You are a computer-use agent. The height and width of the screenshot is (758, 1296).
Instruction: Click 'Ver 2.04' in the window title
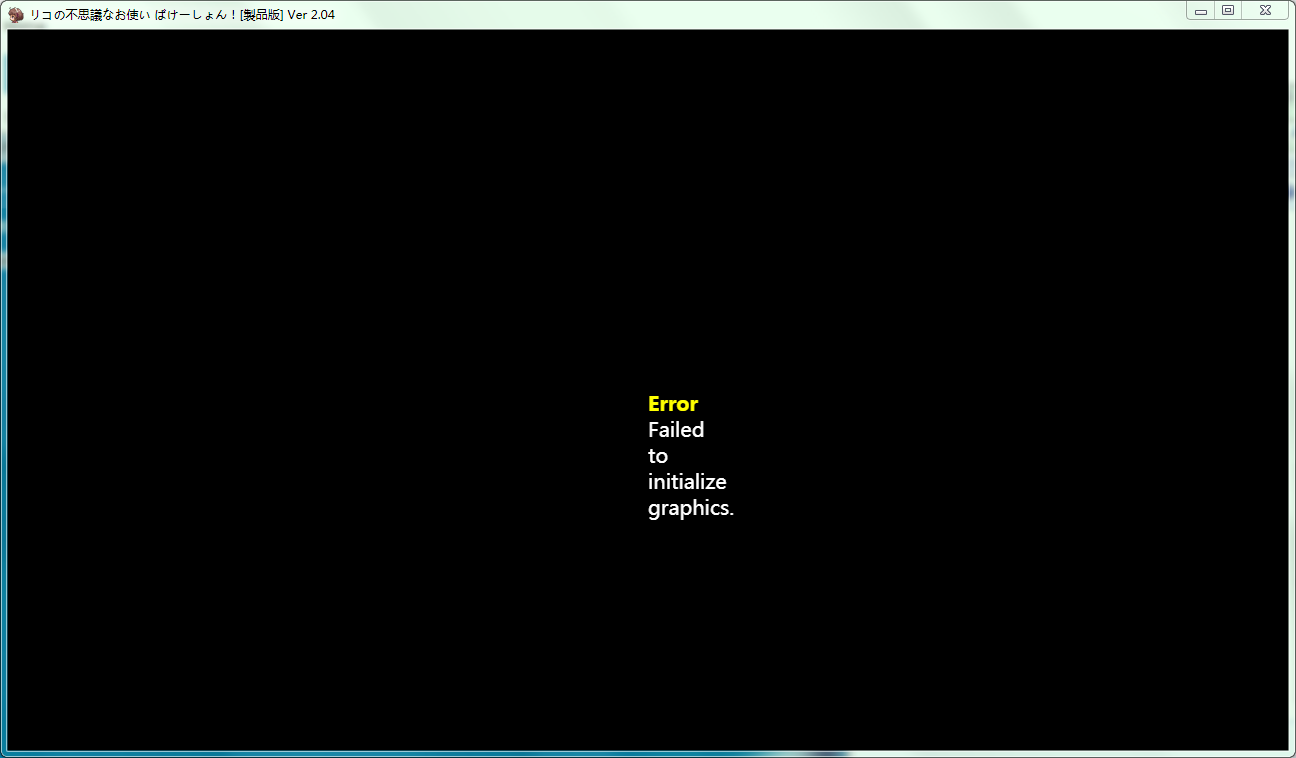311,15
